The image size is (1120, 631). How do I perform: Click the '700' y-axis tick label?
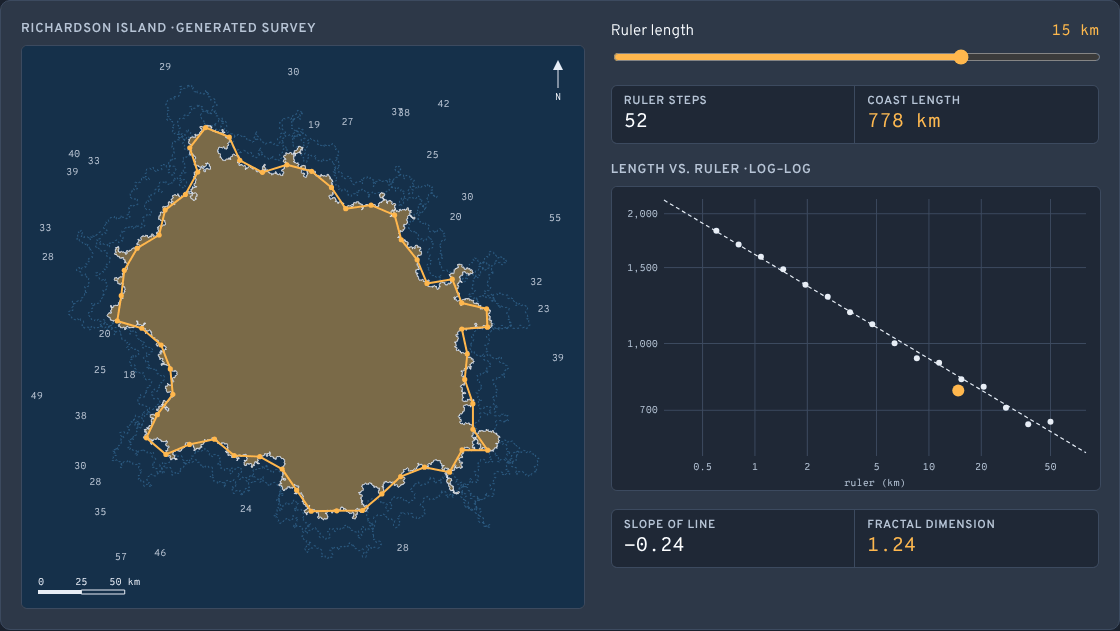click(649, 410)
